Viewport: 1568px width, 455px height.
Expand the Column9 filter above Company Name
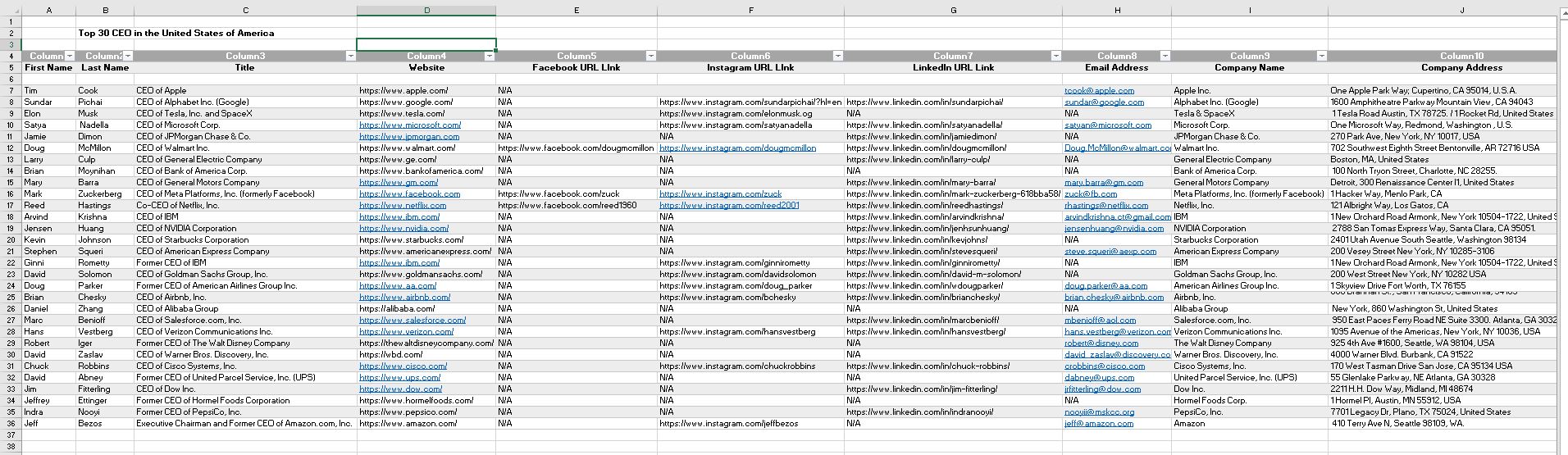point(1322,56)
